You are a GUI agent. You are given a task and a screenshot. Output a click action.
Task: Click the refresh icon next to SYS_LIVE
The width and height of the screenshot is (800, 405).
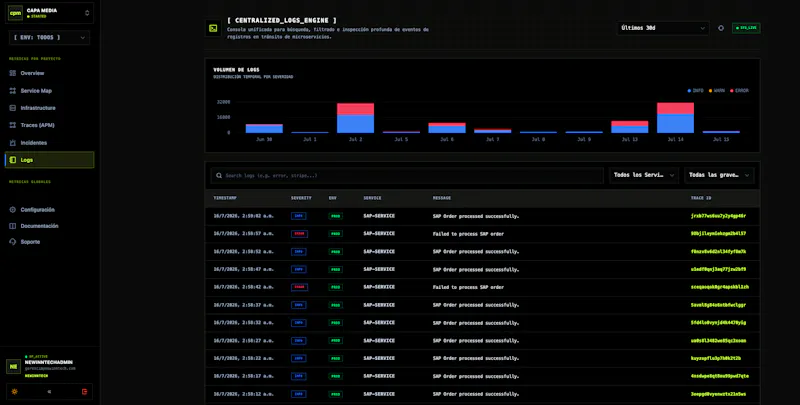(x=721, y=28)
